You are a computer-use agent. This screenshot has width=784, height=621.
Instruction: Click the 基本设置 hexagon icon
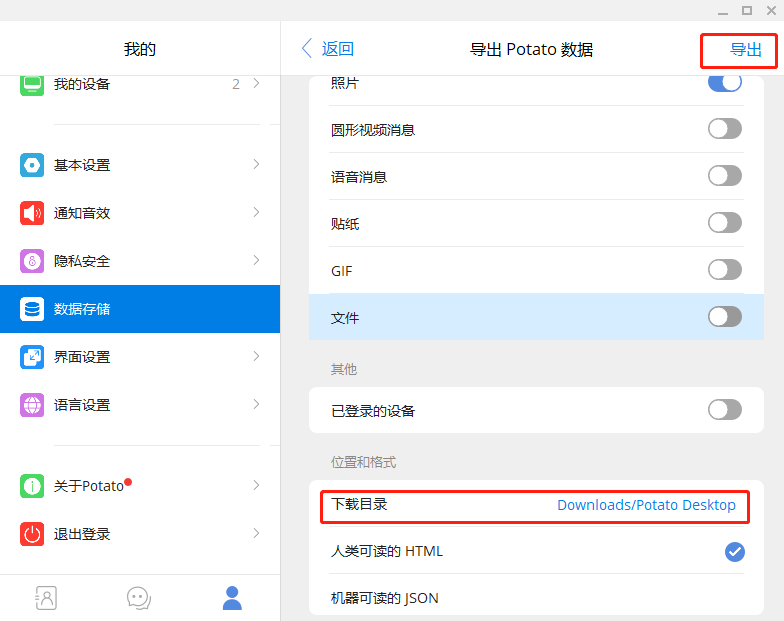point(32,165)
